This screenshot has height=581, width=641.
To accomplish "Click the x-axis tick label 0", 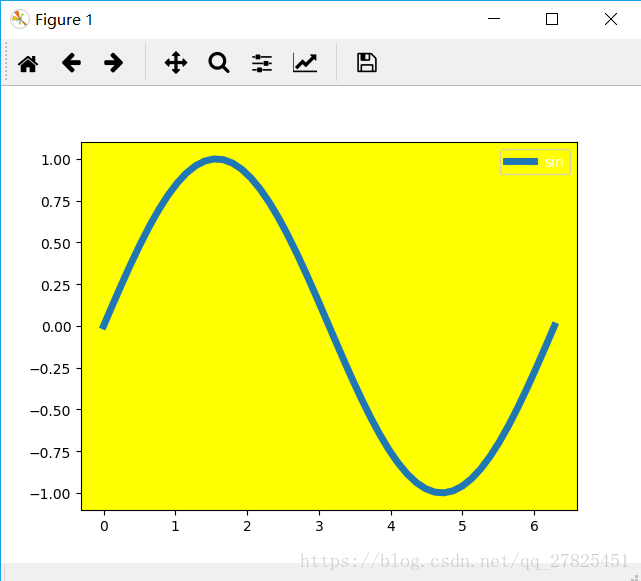I will pos(104,526).
